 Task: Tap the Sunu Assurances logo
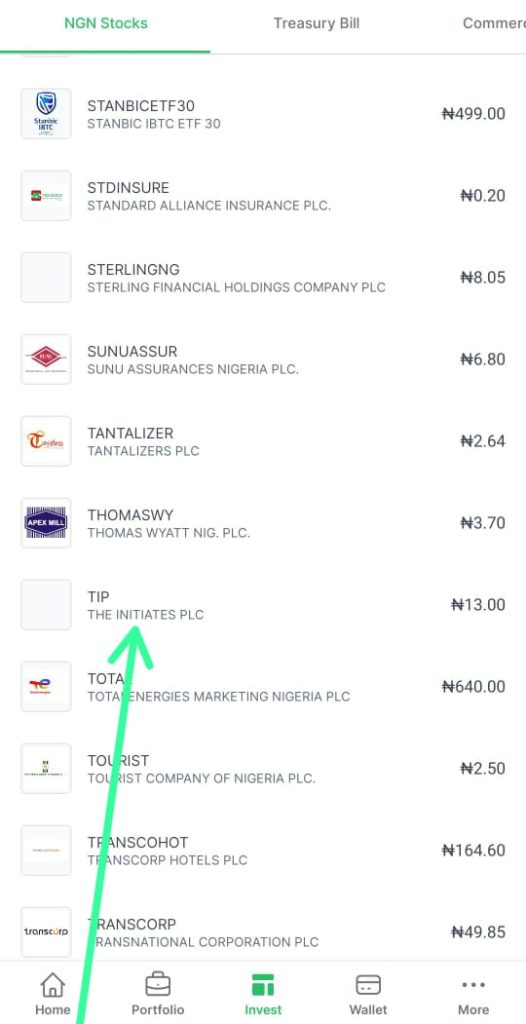(46, 359)
